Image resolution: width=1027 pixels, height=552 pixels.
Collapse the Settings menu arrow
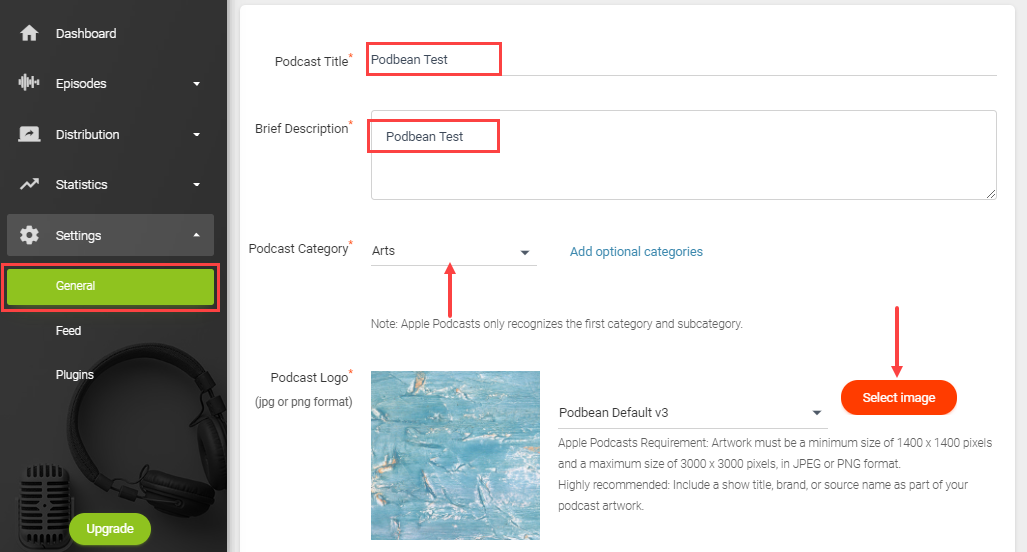pyautogui.click(x=196, y=234)
